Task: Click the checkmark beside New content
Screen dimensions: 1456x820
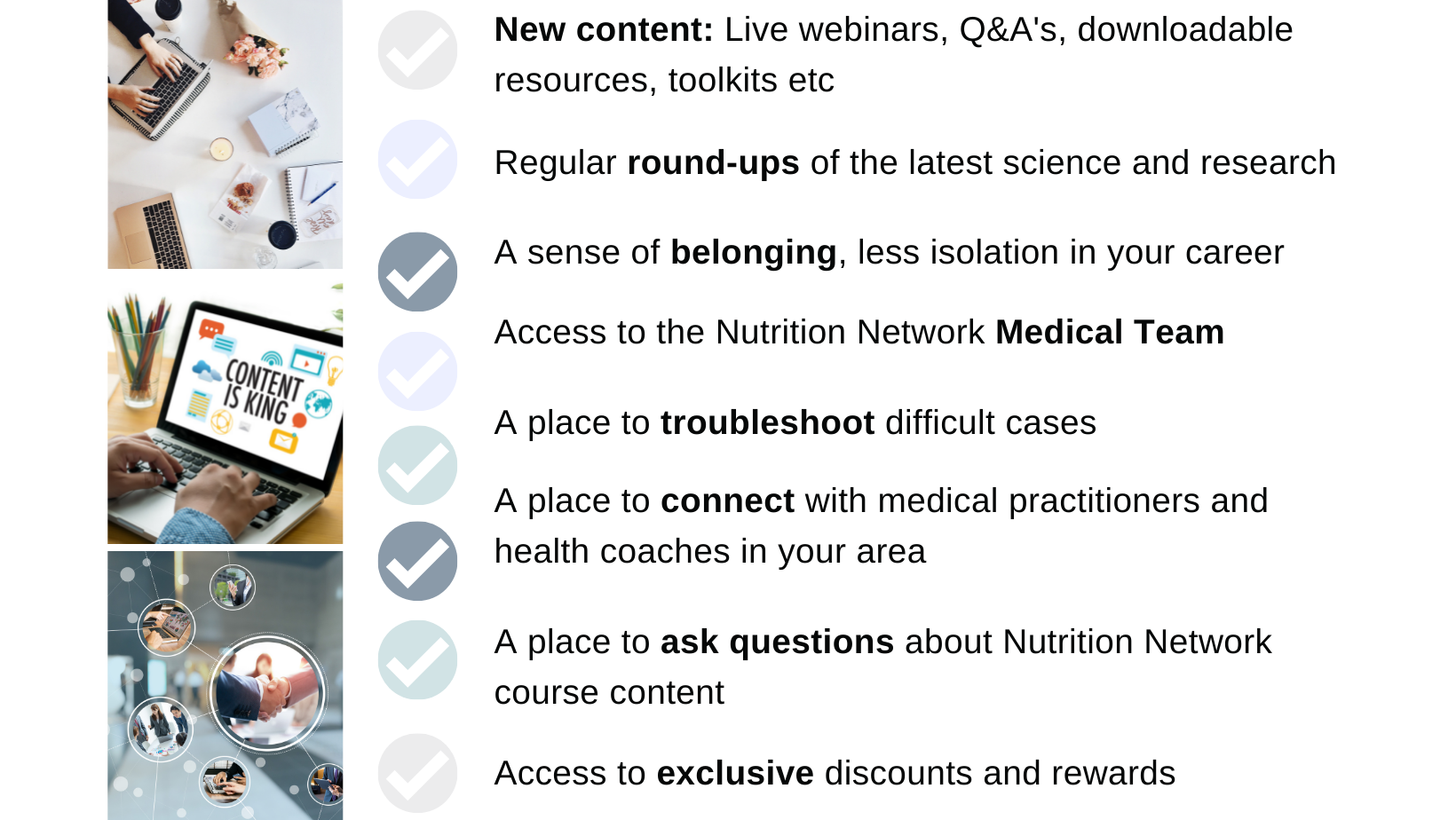Action: (417, 50)
